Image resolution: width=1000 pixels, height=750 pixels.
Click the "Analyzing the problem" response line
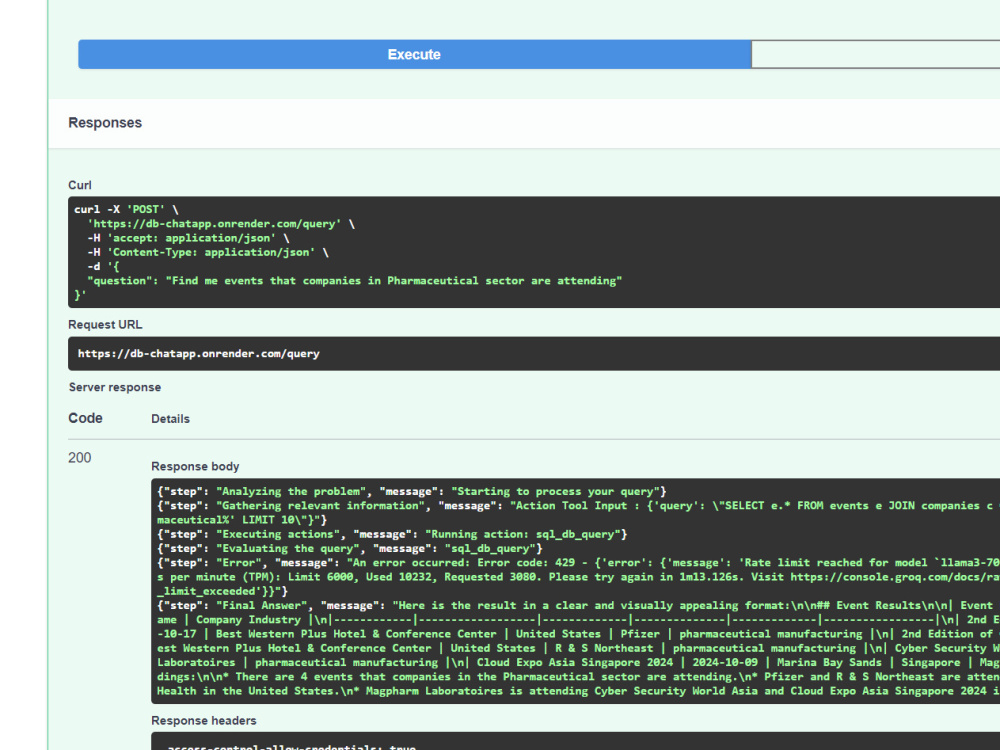pyautogui.click(x=411, y=491)
